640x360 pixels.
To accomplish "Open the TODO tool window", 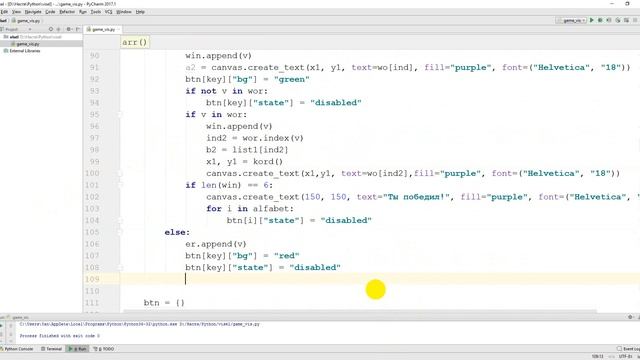I will pos(104,349).
